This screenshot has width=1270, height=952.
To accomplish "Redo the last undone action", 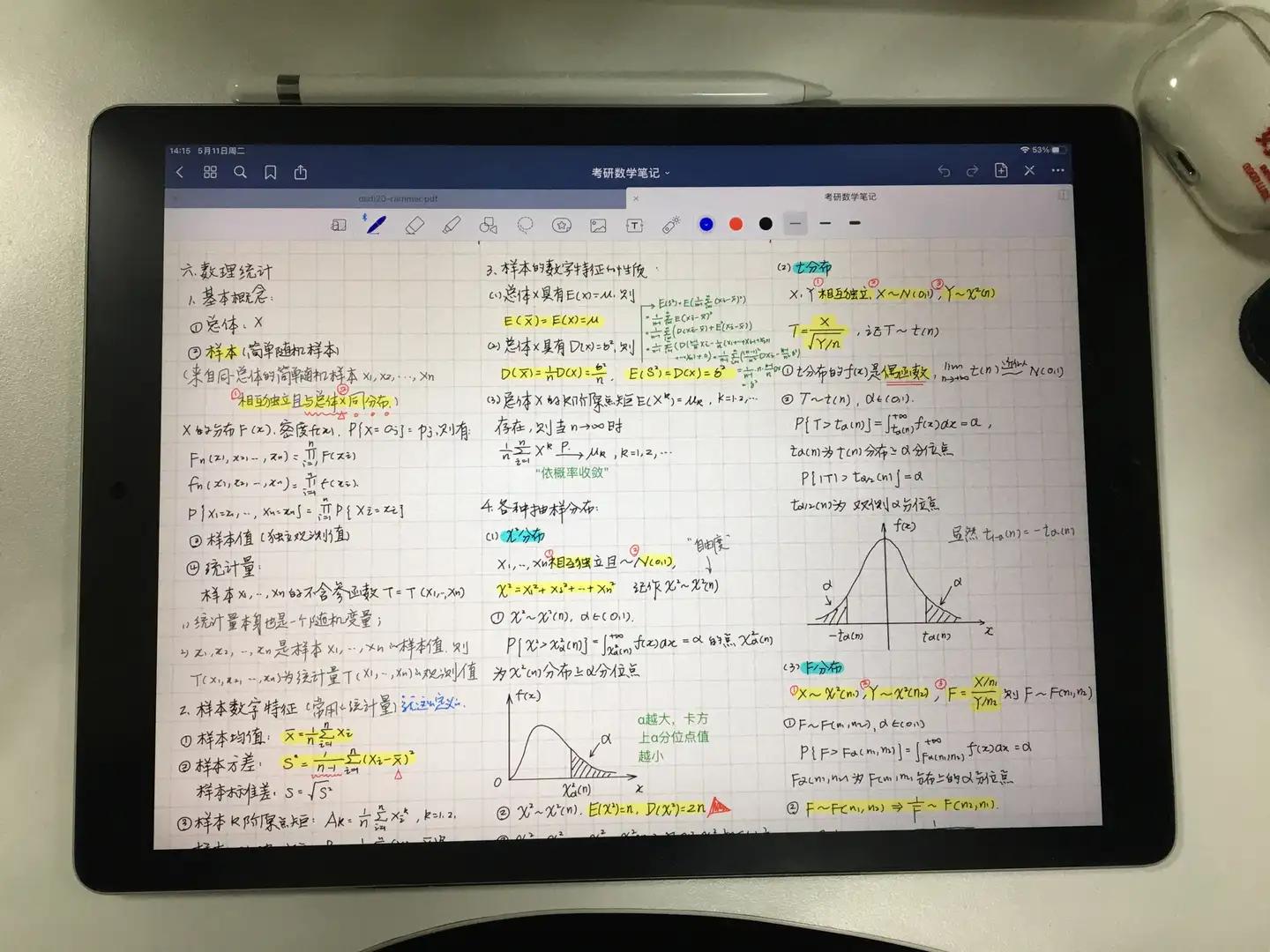I will pyautogui.click(x=972, y=171).
